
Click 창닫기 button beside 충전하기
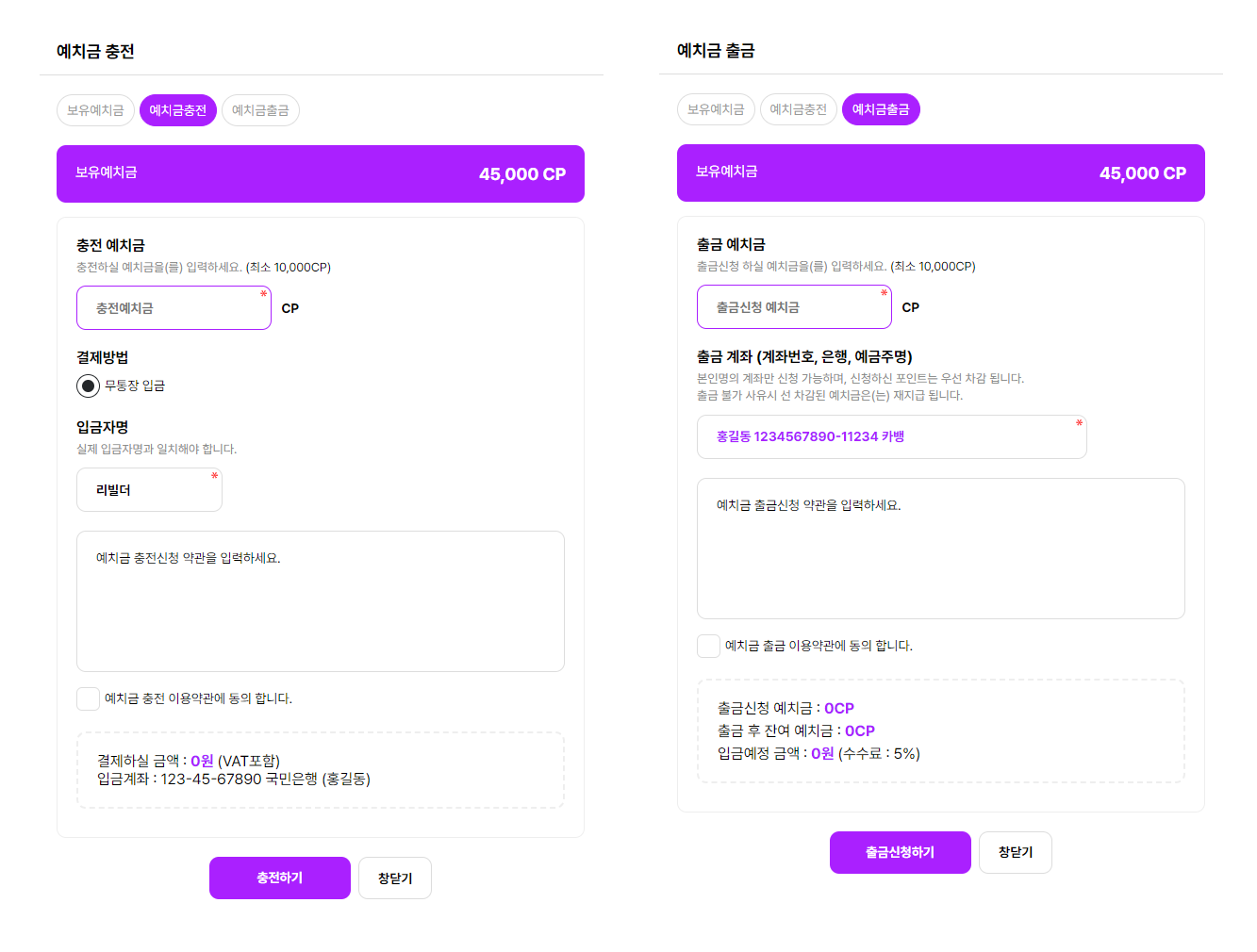coord(395,878)
